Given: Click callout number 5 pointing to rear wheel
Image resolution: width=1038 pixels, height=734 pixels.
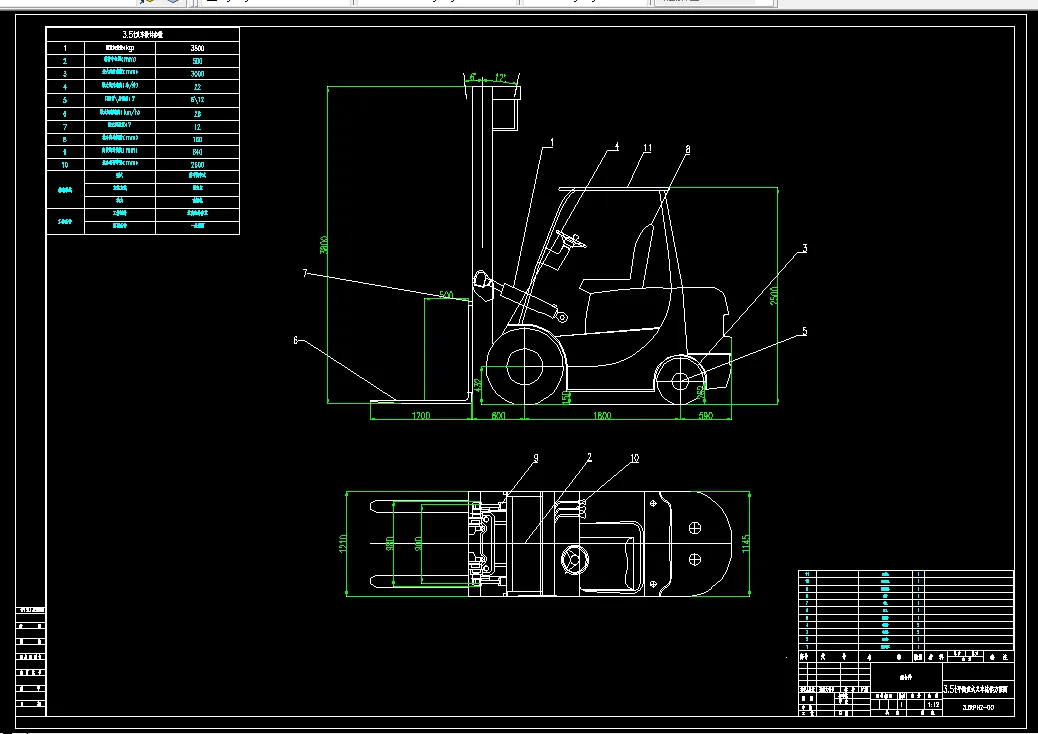Looking at the screenshot, I should 805,332.
